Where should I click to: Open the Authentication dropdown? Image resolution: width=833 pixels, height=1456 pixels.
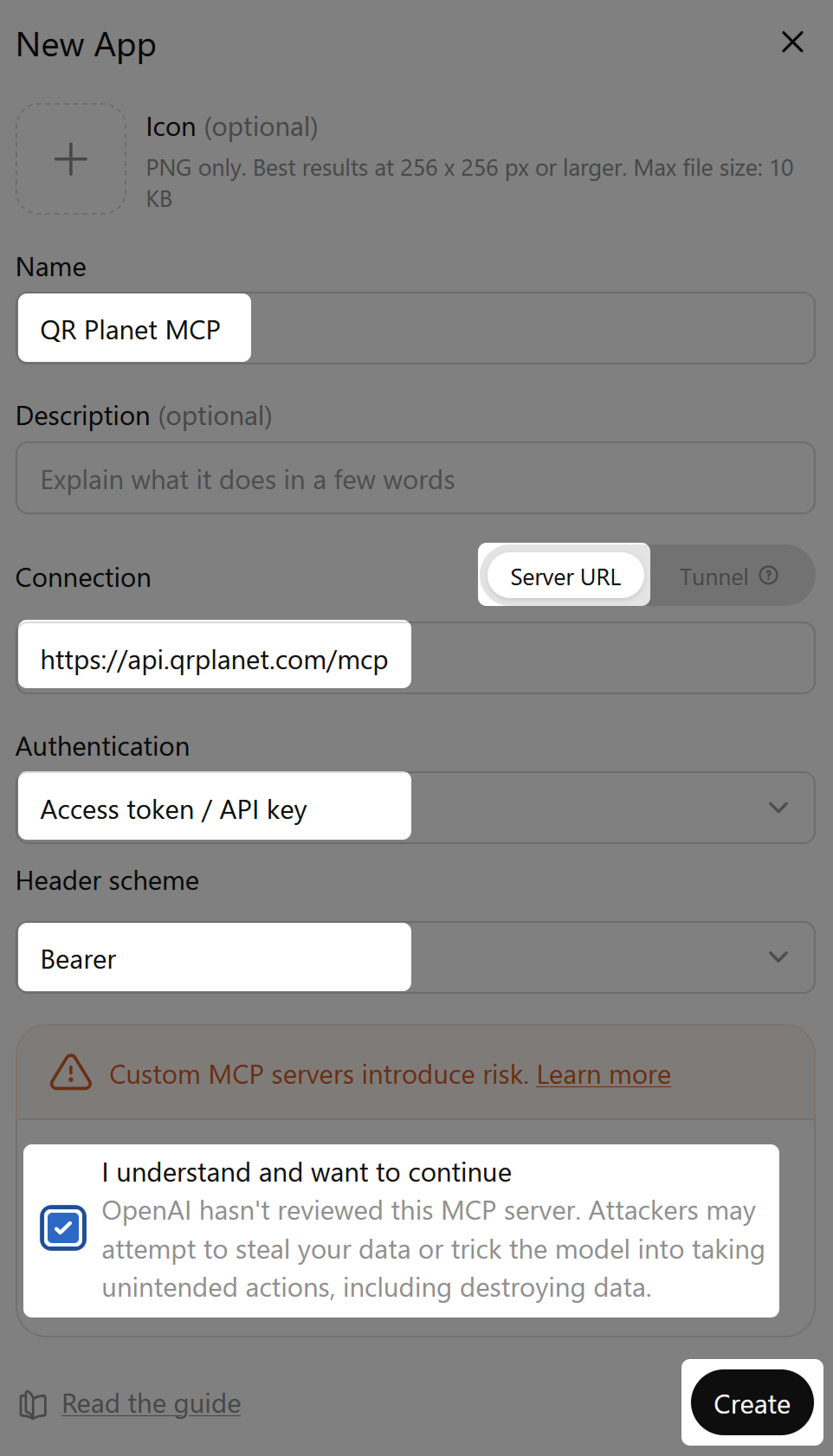click(x=416, y=808)
